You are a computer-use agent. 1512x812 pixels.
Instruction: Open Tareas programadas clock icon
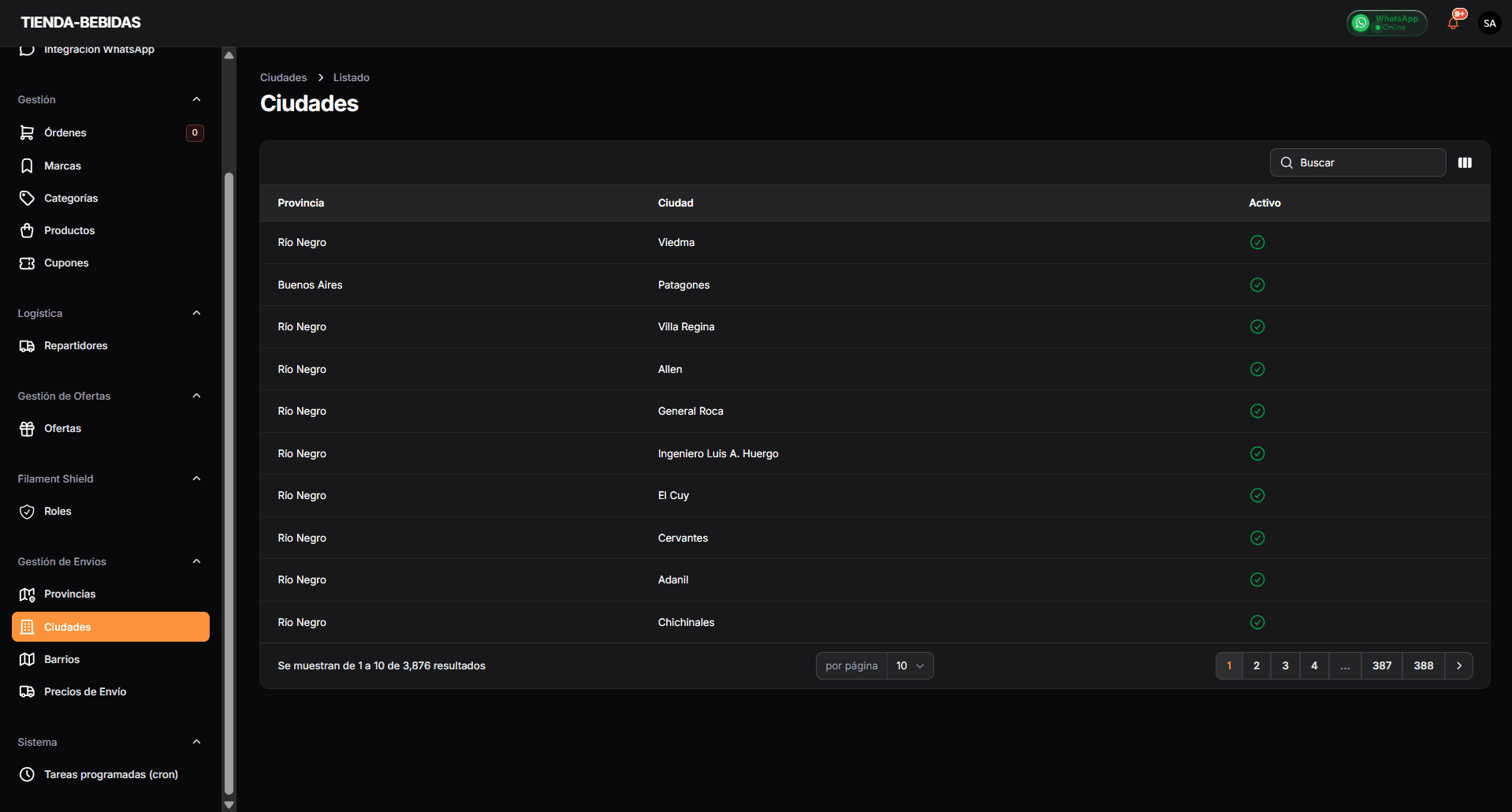[x=27, y=774]
